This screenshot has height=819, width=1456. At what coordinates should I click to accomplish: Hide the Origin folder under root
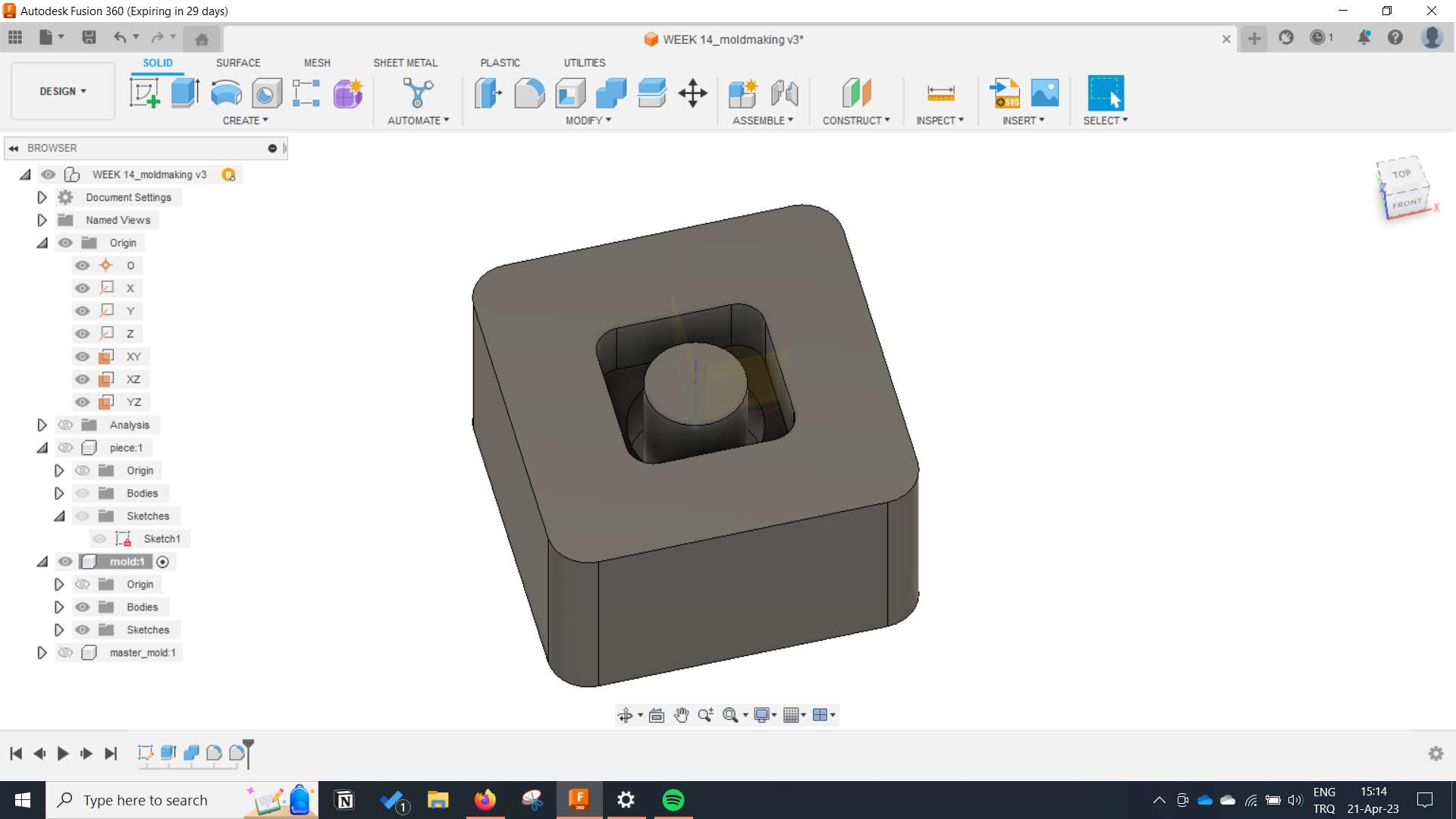66,243
